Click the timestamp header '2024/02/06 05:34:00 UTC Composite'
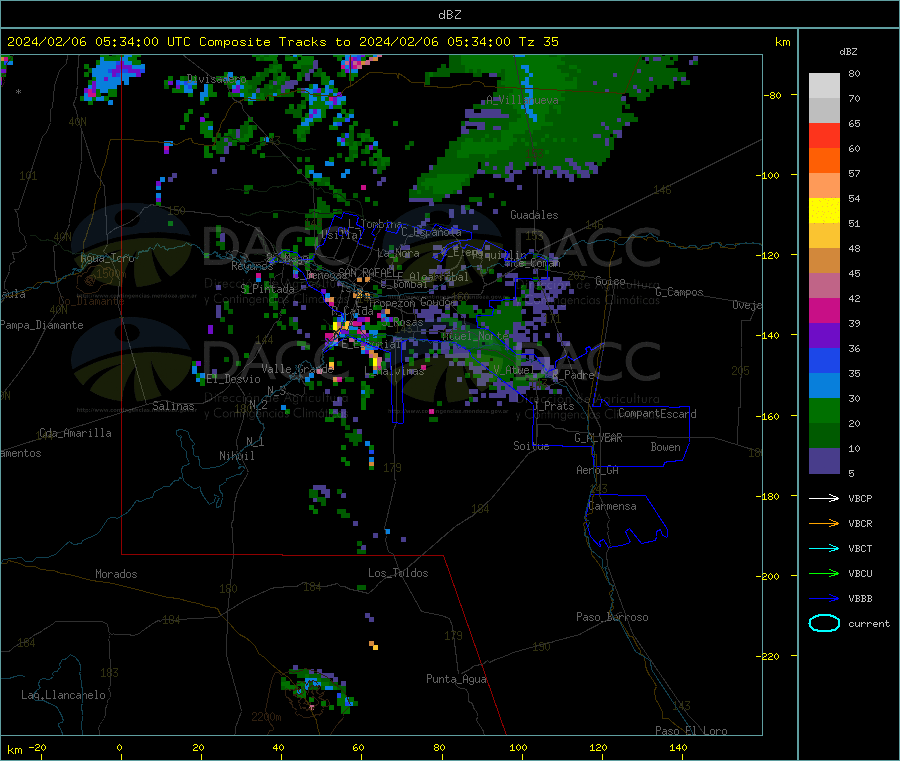The width and height of the screenshot is (900, 761). click(x=138, y=42)
